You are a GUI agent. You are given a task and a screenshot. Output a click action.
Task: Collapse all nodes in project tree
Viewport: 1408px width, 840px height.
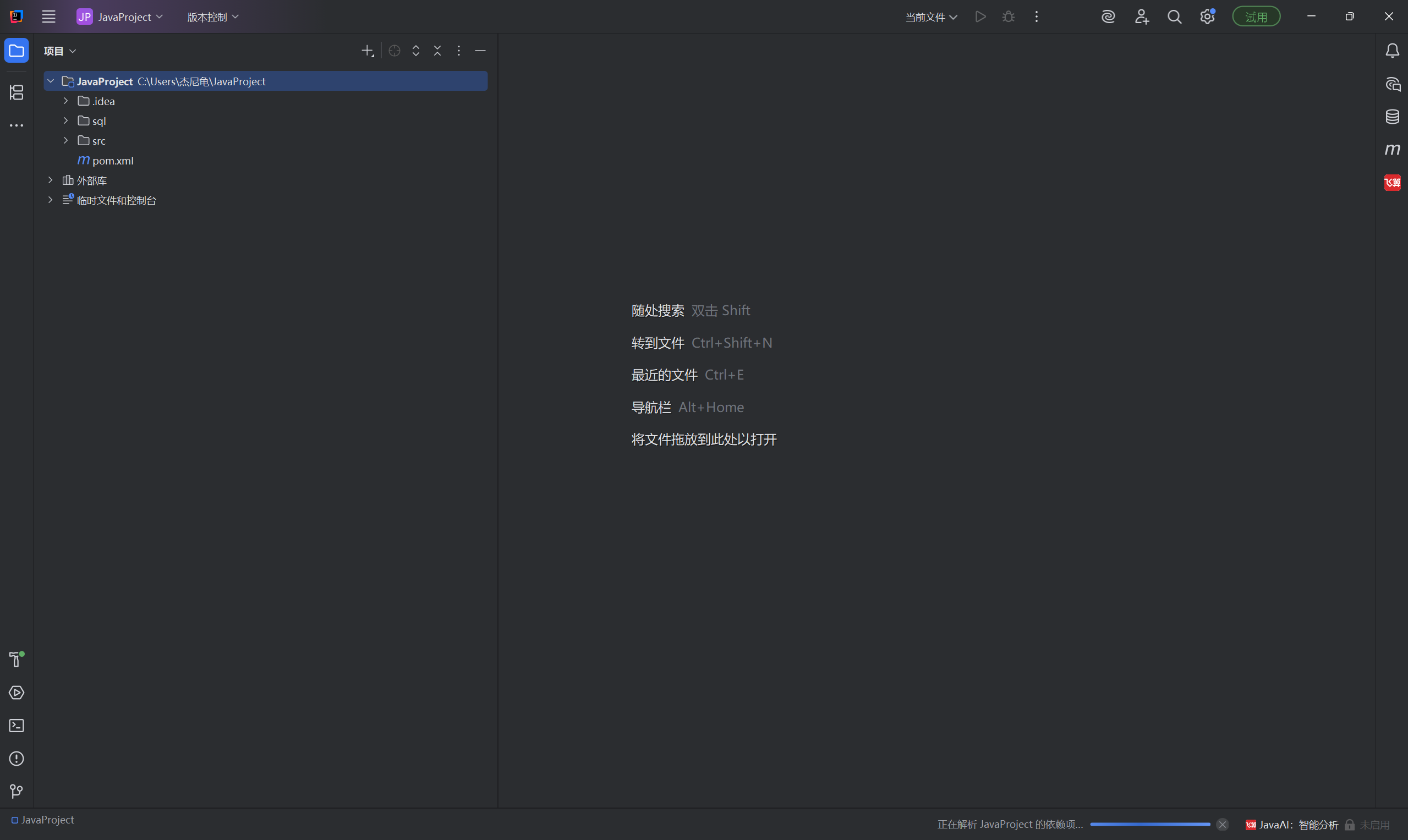(x=437, y=51)
